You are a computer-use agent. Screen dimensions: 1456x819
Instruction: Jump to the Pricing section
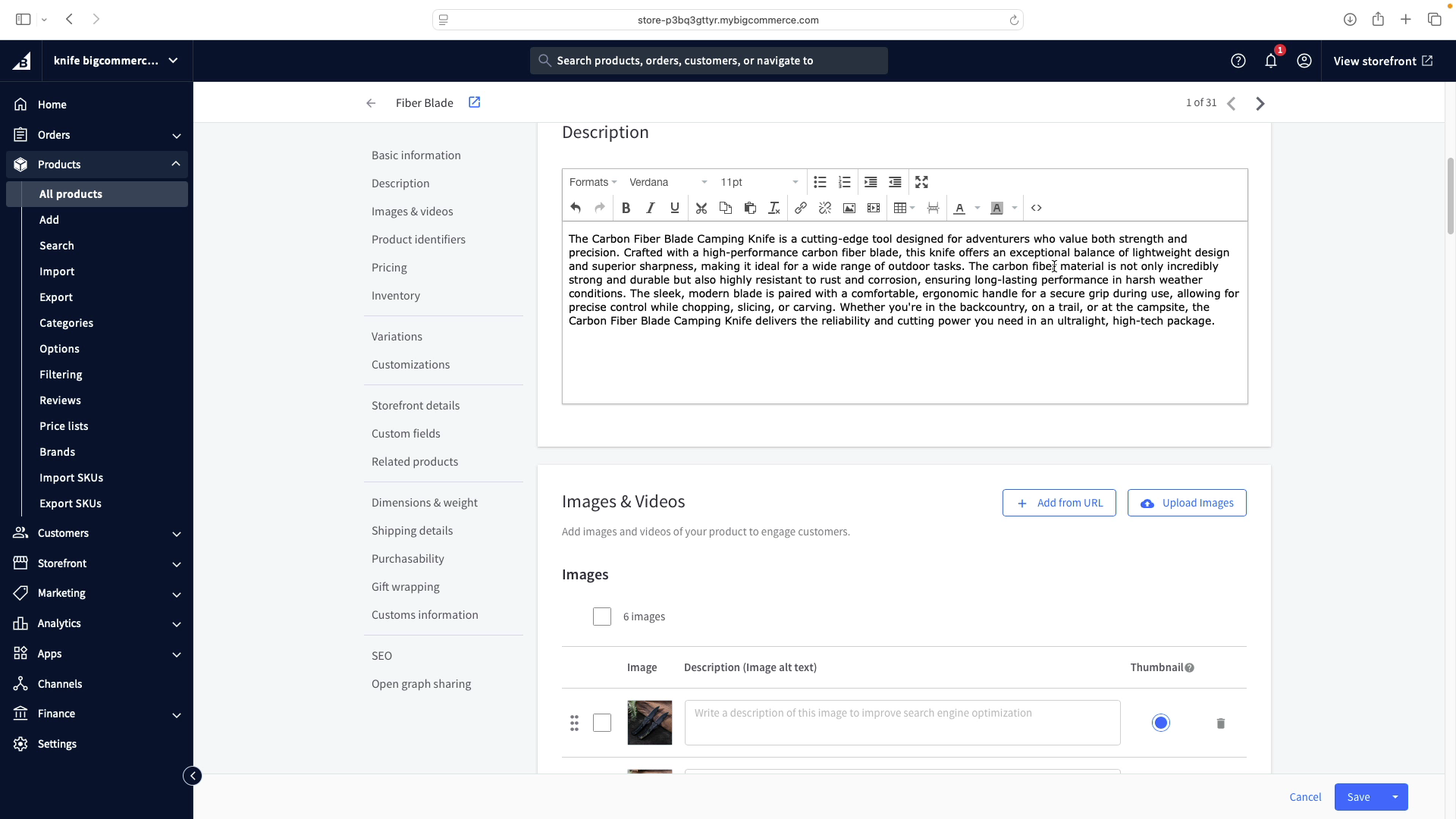point(389,268)
